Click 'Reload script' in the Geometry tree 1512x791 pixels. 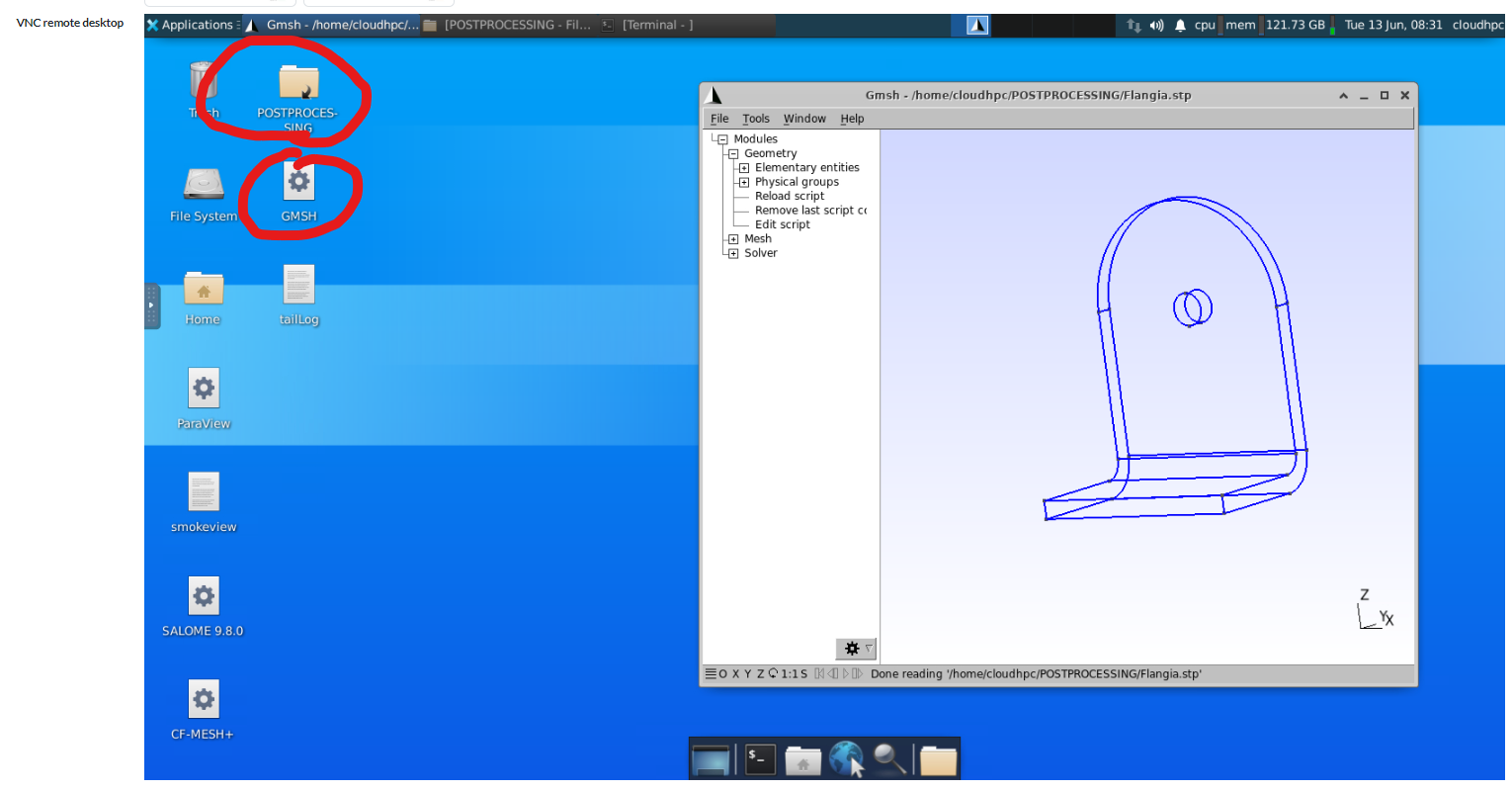click(x=790, y=197)
